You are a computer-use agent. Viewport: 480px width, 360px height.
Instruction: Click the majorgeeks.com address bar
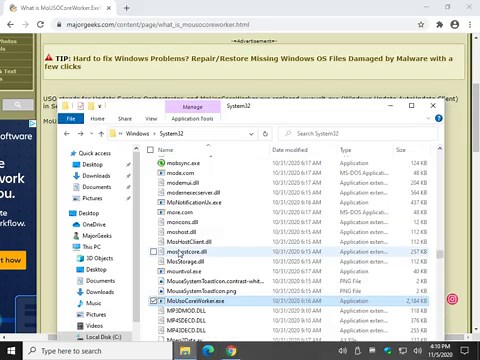point(233,24)
